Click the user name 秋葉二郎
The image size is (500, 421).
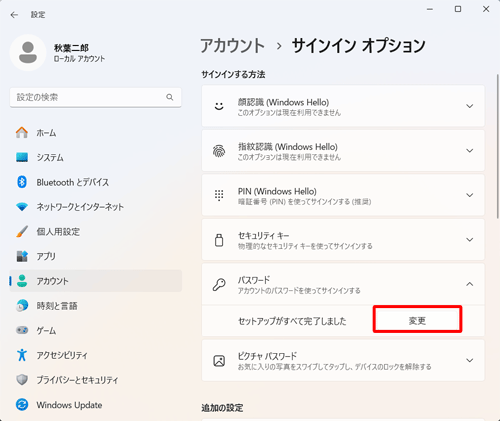tap(71, 48)
